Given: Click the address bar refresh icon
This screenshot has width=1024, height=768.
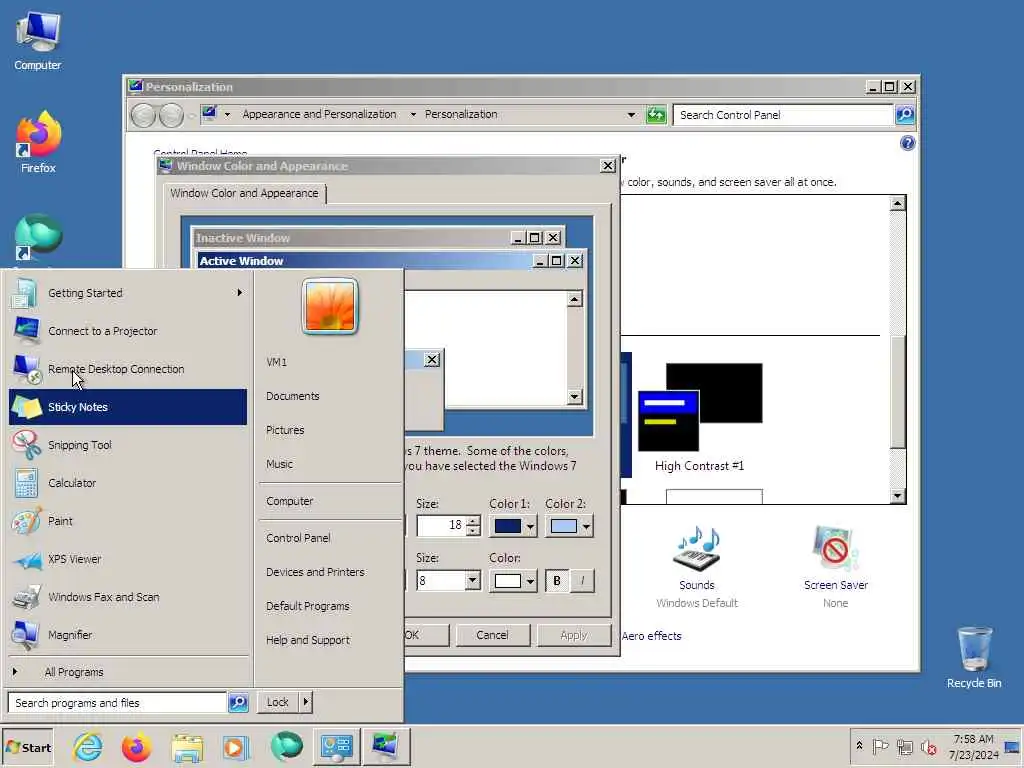Looking at the screenshot, I should (656, 115).
